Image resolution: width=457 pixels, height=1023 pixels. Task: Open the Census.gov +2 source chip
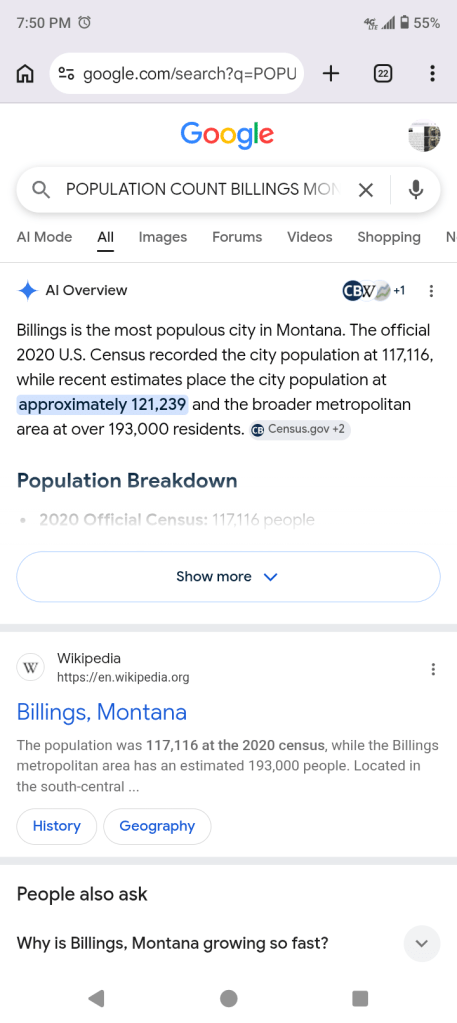click(x=300, y=429)
